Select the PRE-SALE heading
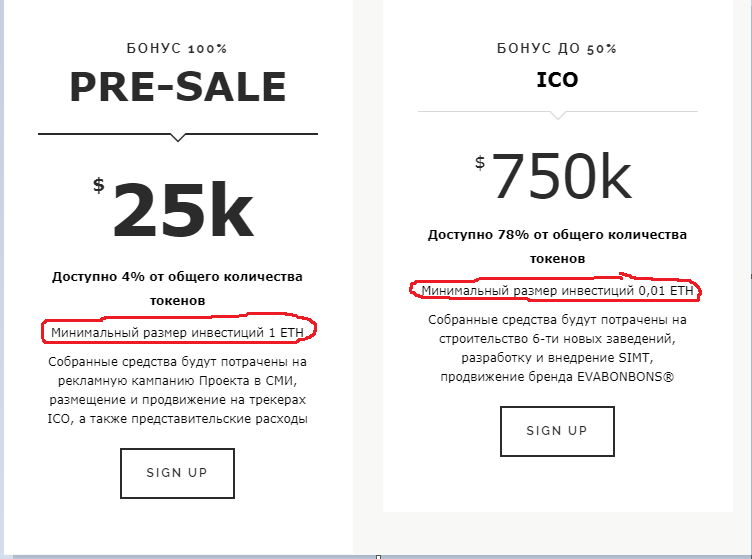The image size is (752, 559). tap(178, 87)
